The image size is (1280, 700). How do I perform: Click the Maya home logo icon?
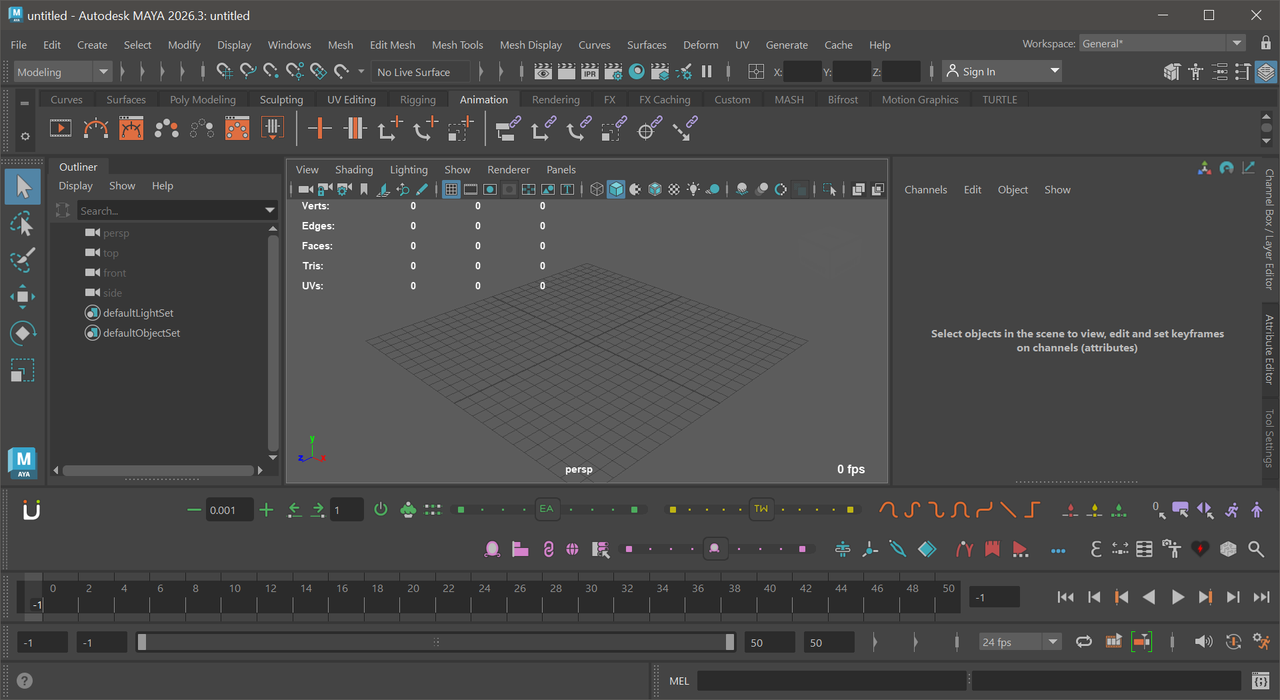(23, 463)
